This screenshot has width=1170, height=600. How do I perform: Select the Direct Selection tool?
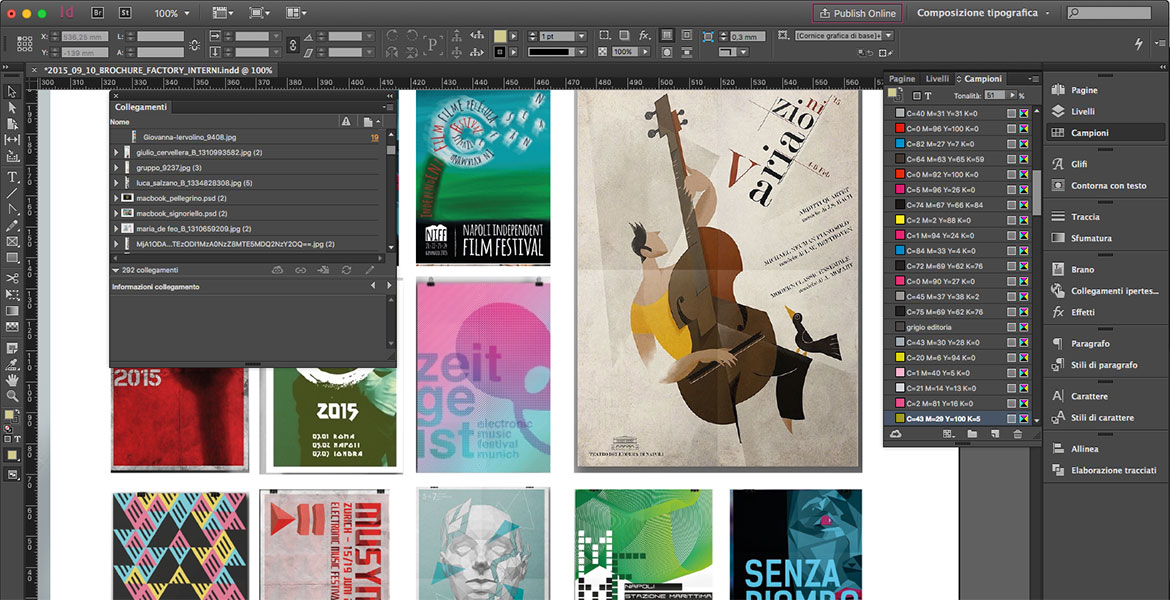[x=12, y=107]
